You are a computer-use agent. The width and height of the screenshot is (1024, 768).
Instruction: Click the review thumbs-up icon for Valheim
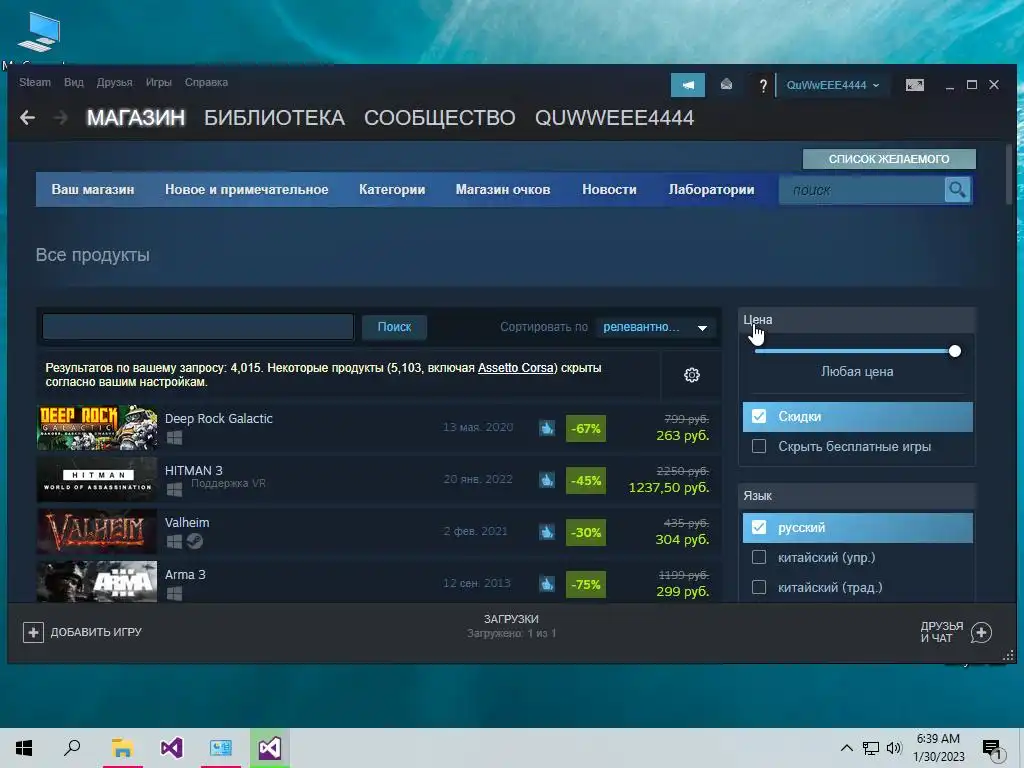(547, 532)
